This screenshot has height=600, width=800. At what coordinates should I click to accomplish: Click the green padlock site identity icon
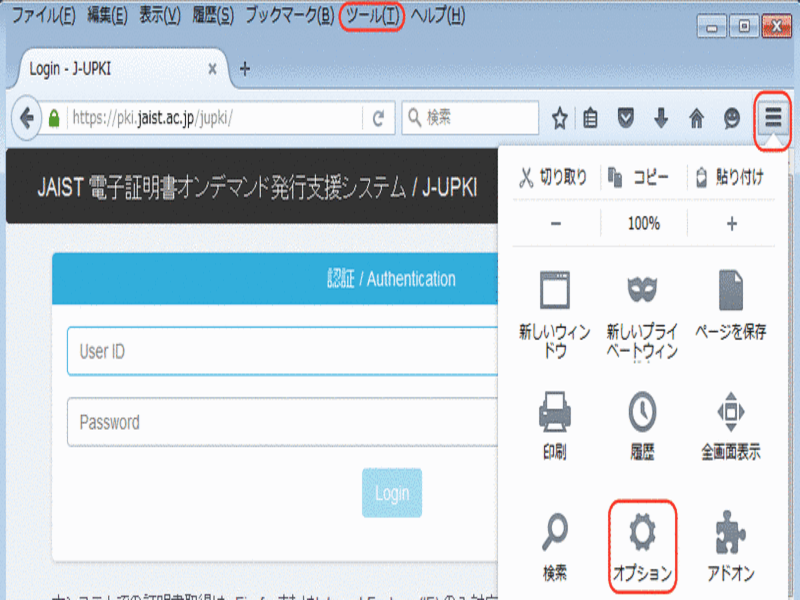pyautogui.click(x=54, y=118)
